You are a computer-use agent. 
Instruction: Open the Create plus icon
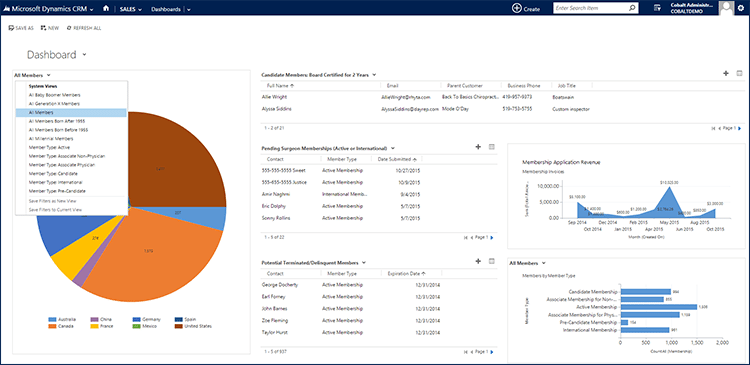517,8
